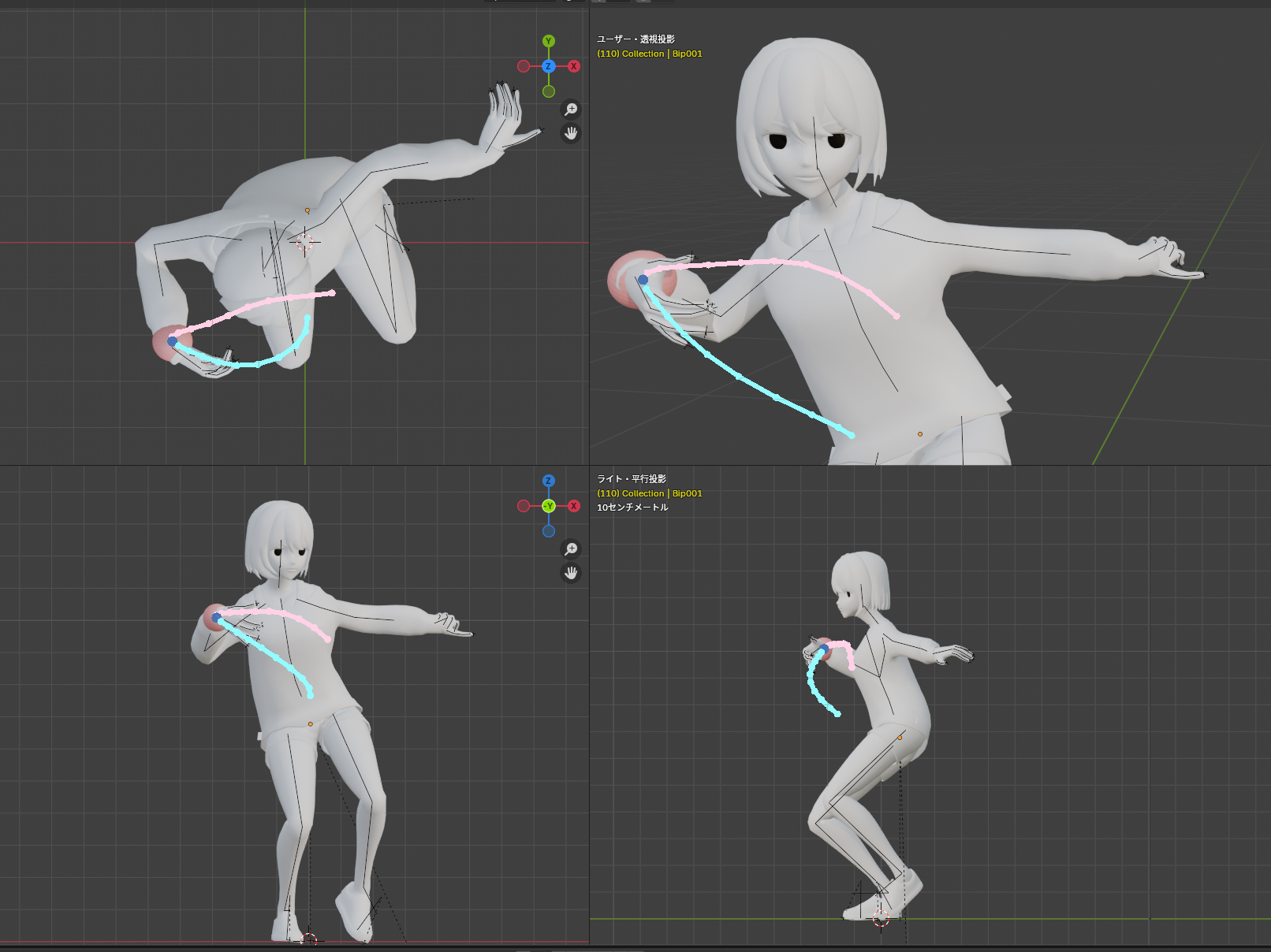The image size is (1271, 952).
Task: Click the unlabeled negative X circle on front-view gizmo
Action: click(x=524, y=506)
